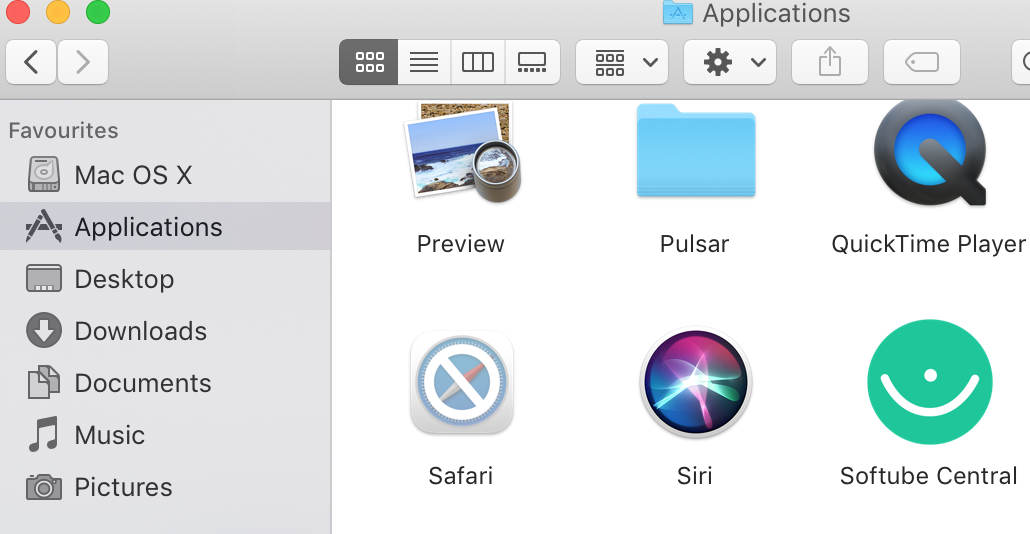Open the group-by arrangement dropdown
Image resolution: width=1030 pixels, height=534 pixels.
pyautogui.click(x=622, y=62)
